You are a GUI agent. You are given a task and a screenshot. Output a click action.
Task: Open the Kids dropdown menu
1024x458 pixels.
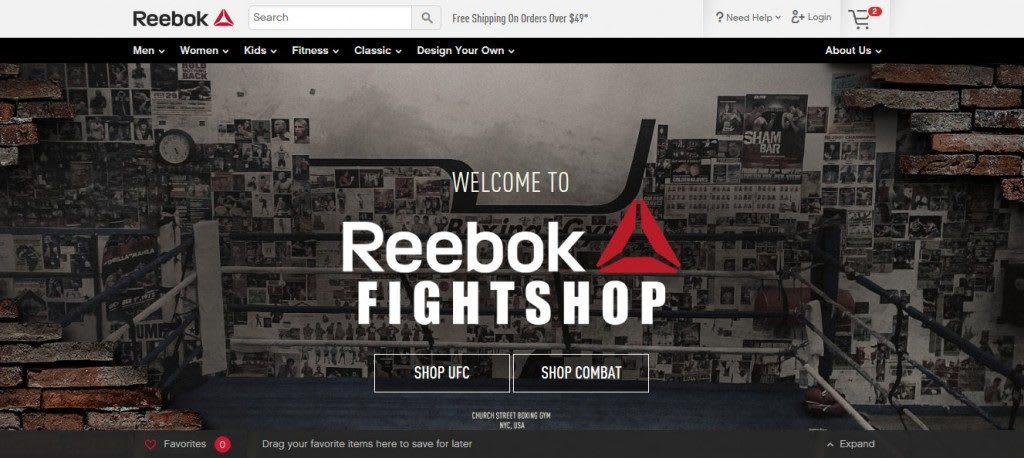(x=261, y=50)
